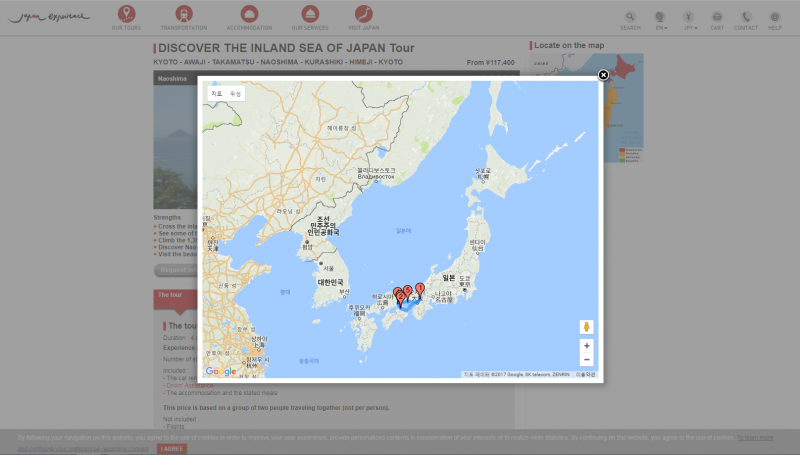Open the shopping Cart
The image size is (800, 455).
[717, 18]
